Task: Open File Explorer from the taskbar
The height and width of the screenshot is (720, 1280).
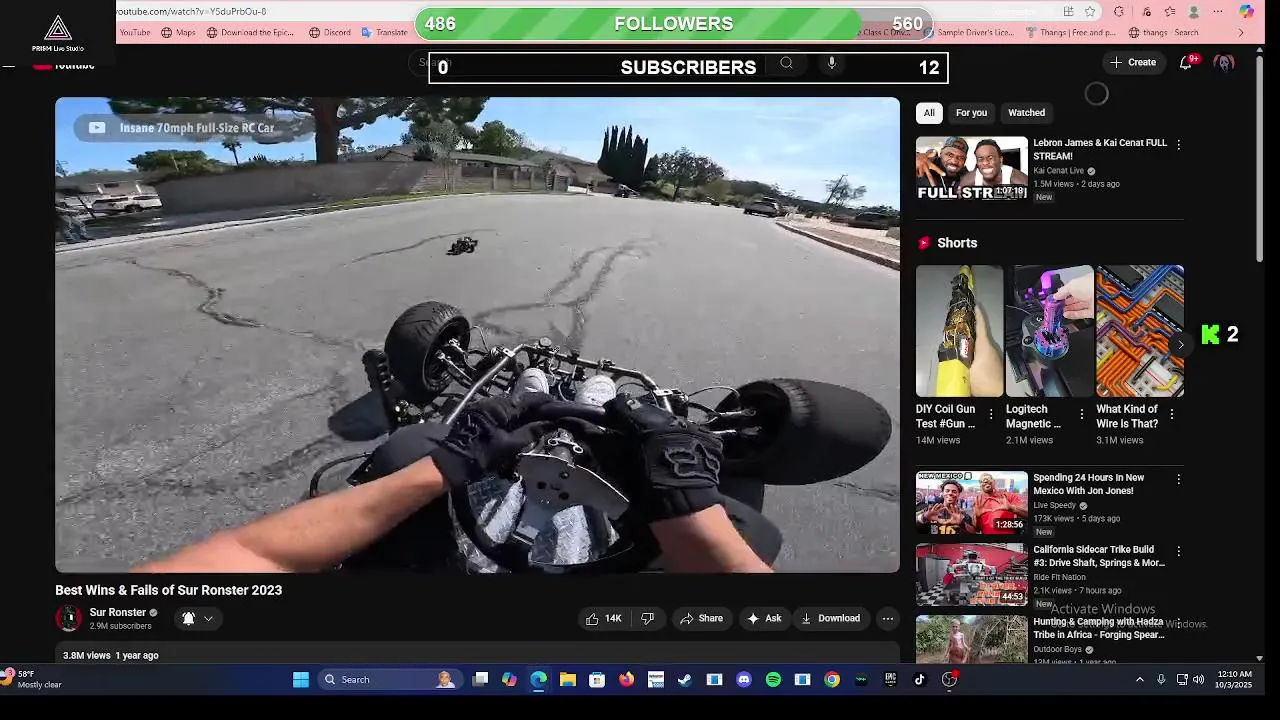Action: pos(568,680)
